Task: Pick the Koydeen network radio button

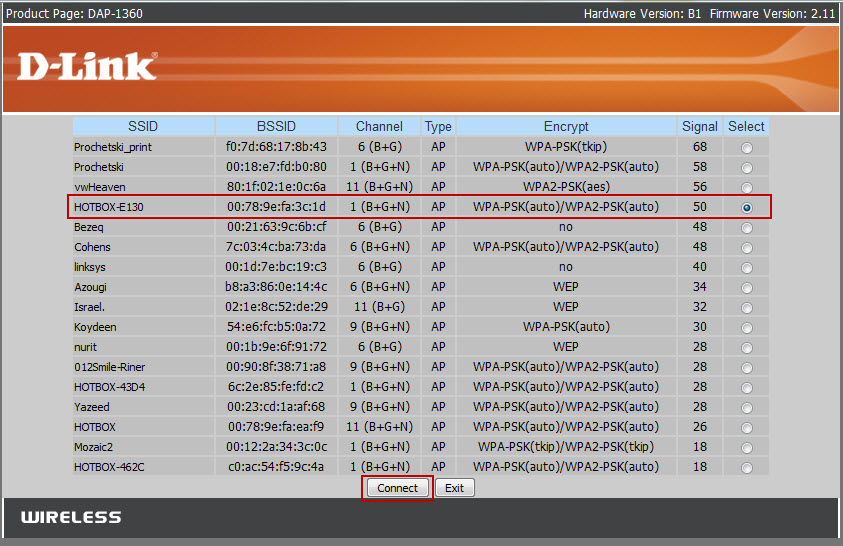Action: [x=746, y=327]
